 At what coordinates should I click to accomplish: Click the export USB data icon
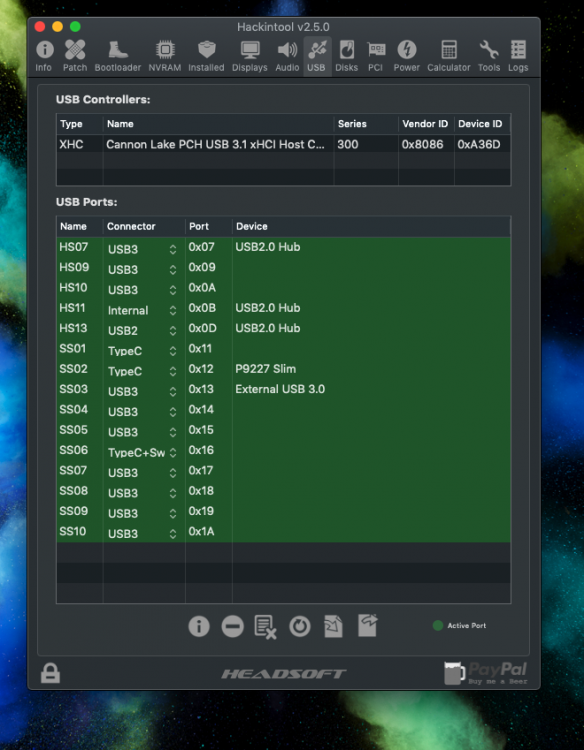[x=367, y=626]
